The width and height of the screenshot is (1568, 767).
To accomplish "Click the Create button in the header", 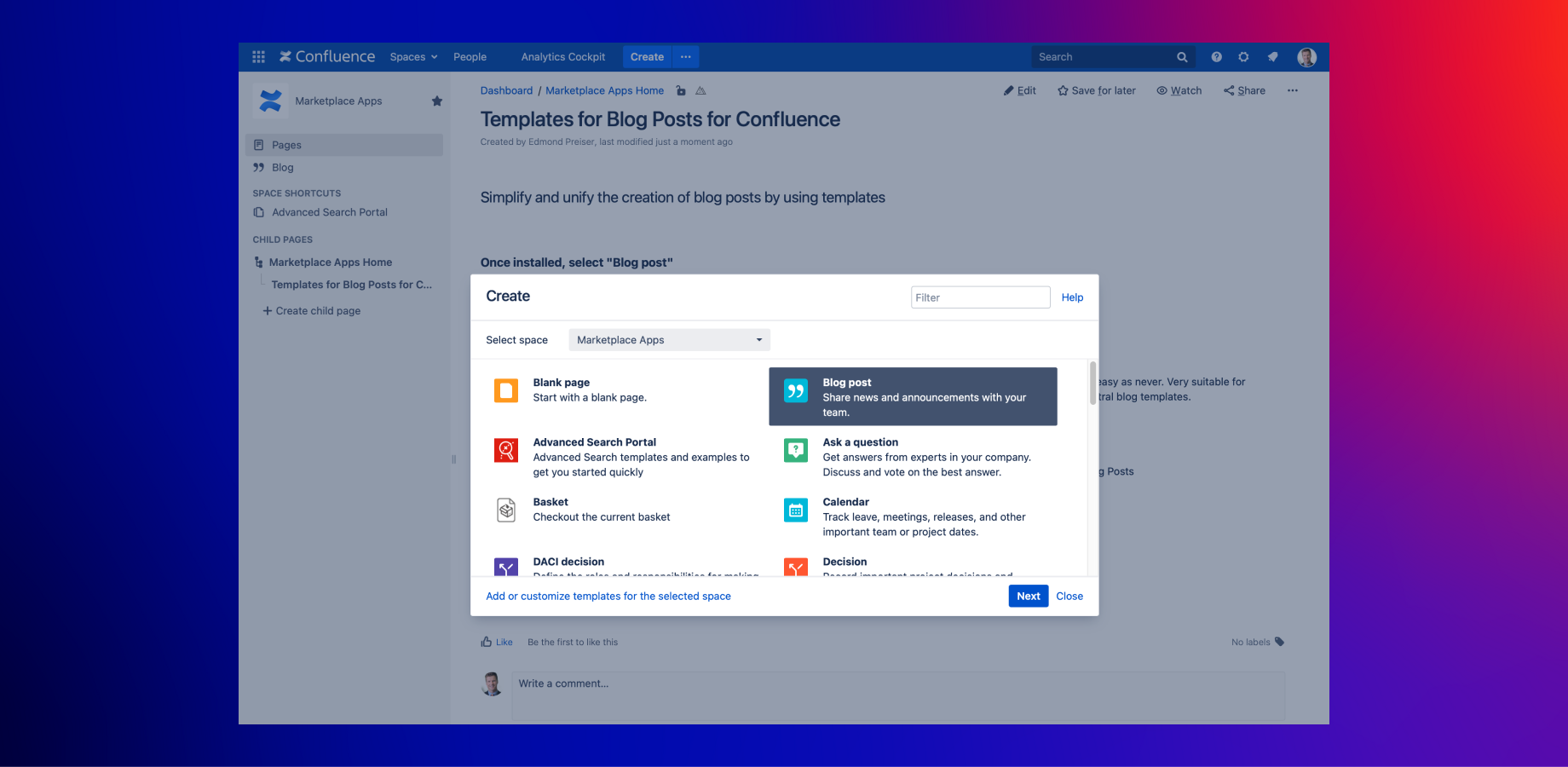I will [647, 57].
